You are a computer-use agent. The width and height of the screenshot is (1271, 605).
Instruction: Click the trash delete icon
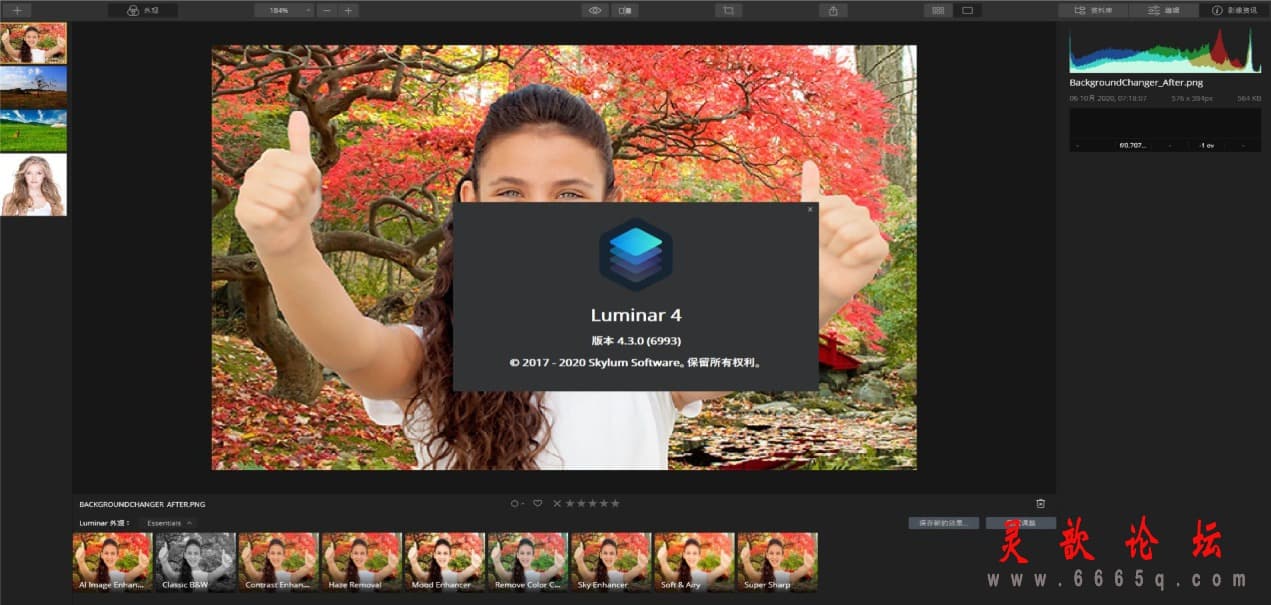(x=1041, y=503)
